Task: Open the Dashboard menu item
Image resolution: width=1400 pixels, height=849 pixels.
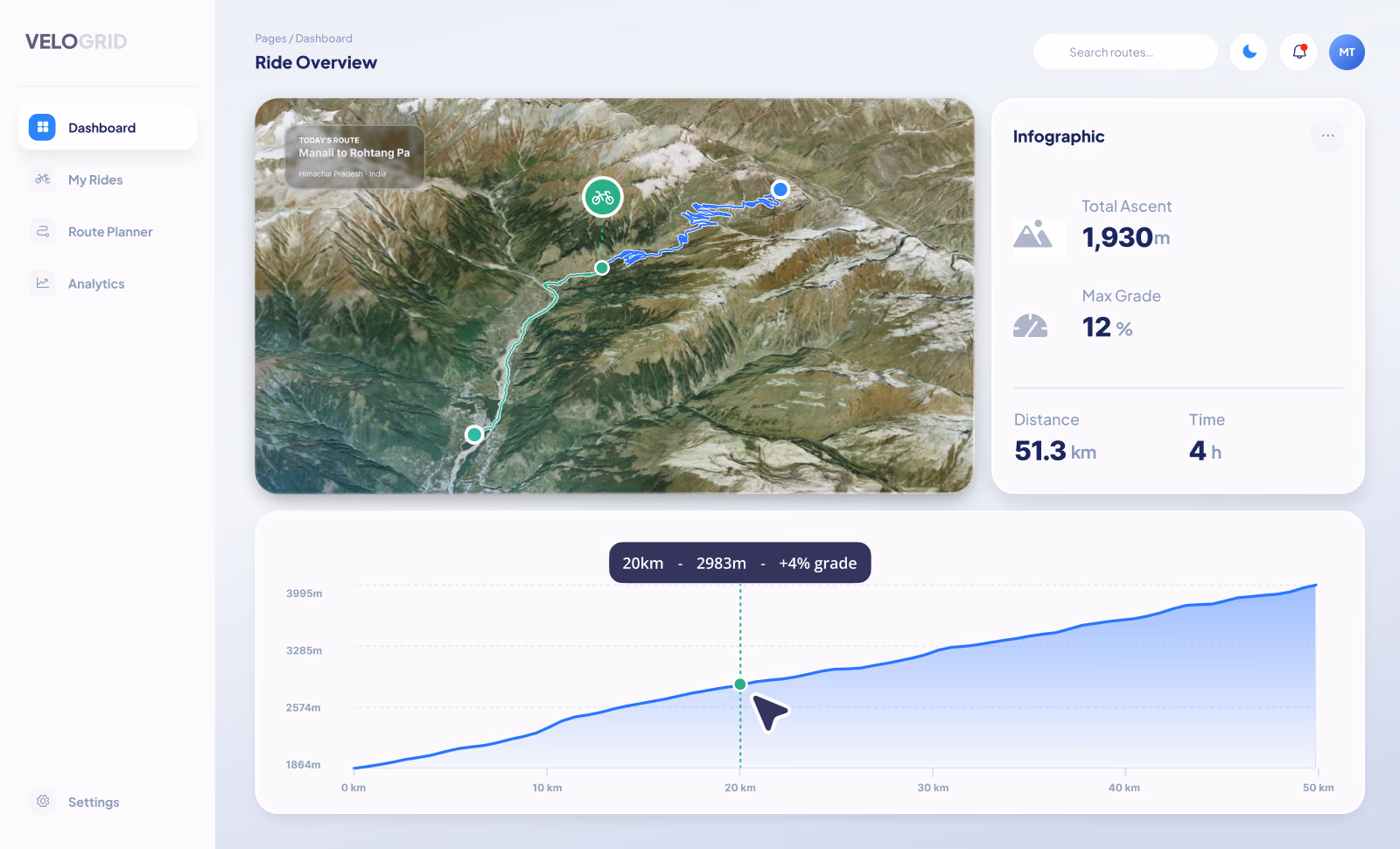Action: coord(108,128)
